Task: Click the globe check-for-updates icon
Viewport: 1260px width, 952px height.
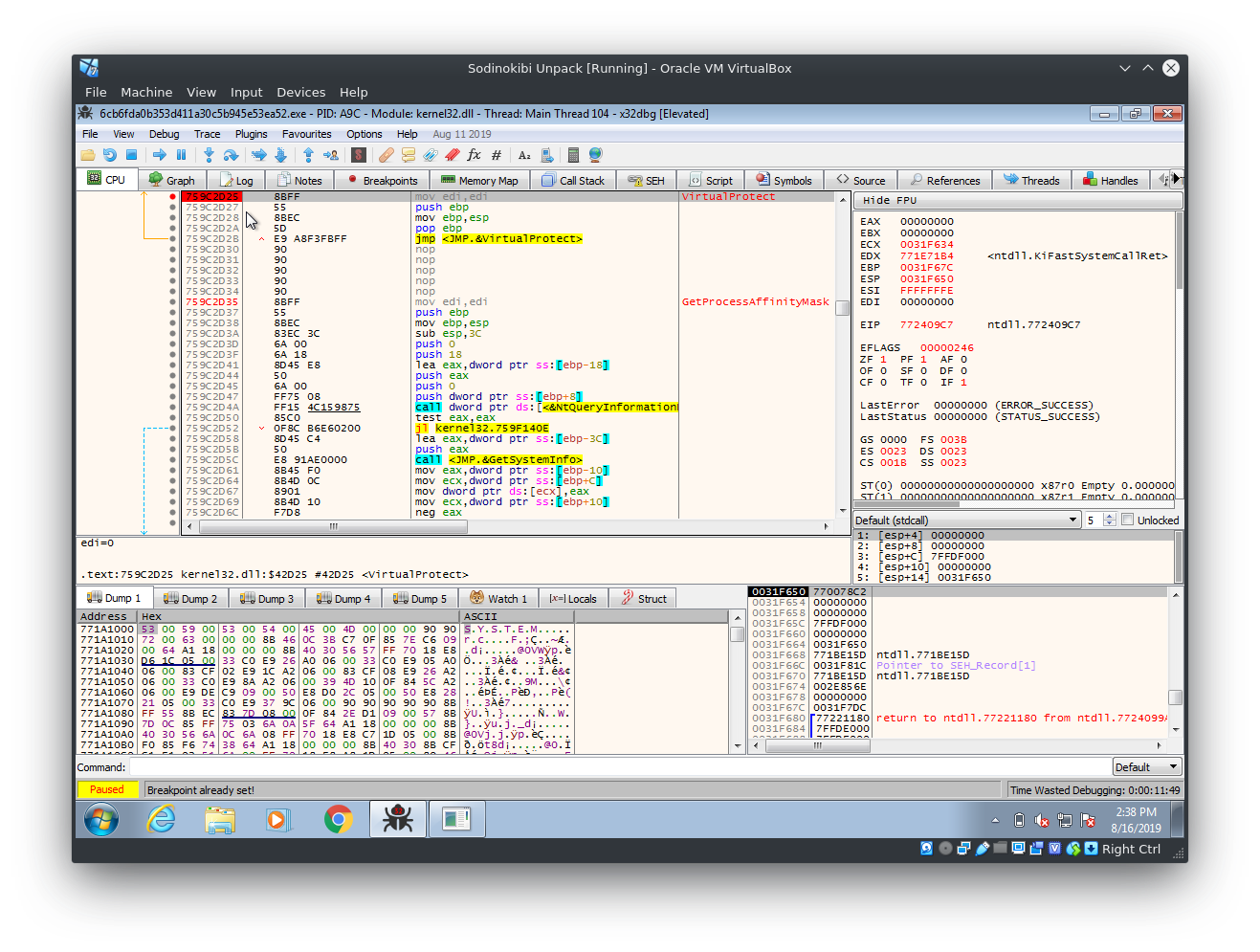Action: pos(595,155)
